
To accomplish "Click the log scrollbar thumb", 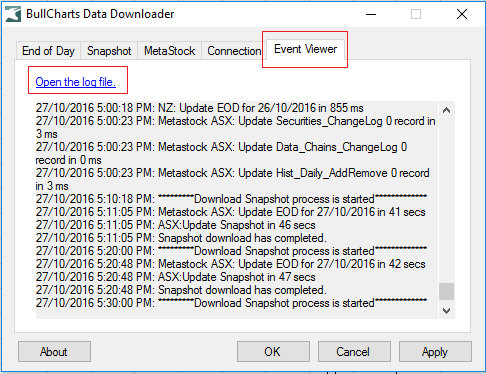I will coord(447,291).
